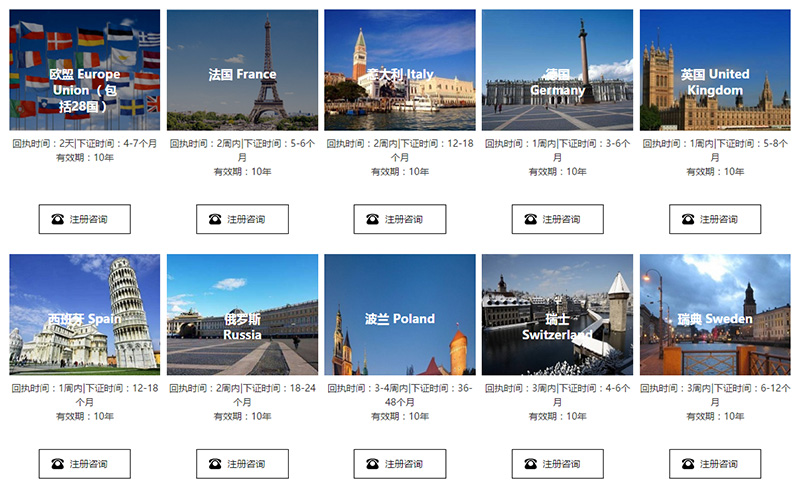Click the telephone icon below Italy card
This screenshot has width=800, height=486.
coord(373,220)
